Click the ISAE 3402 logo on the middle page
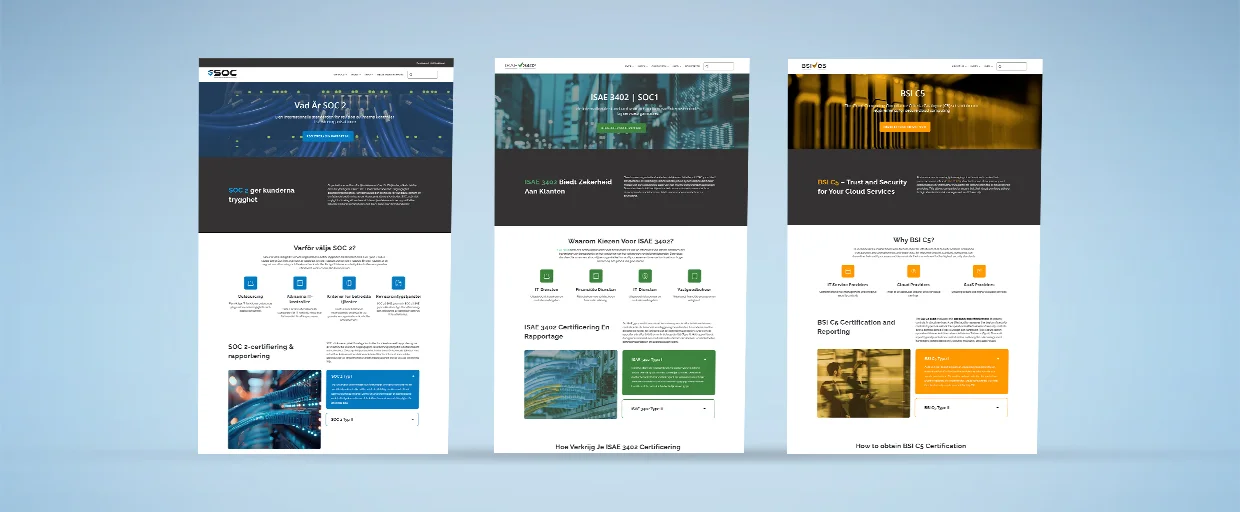Viewport: 1240px width, 512px height. (521, 66)
